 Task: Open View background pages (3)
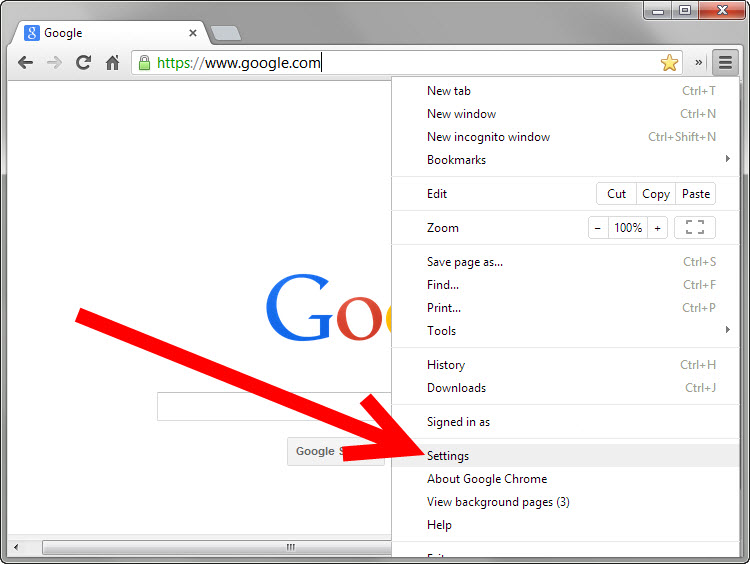566,502
